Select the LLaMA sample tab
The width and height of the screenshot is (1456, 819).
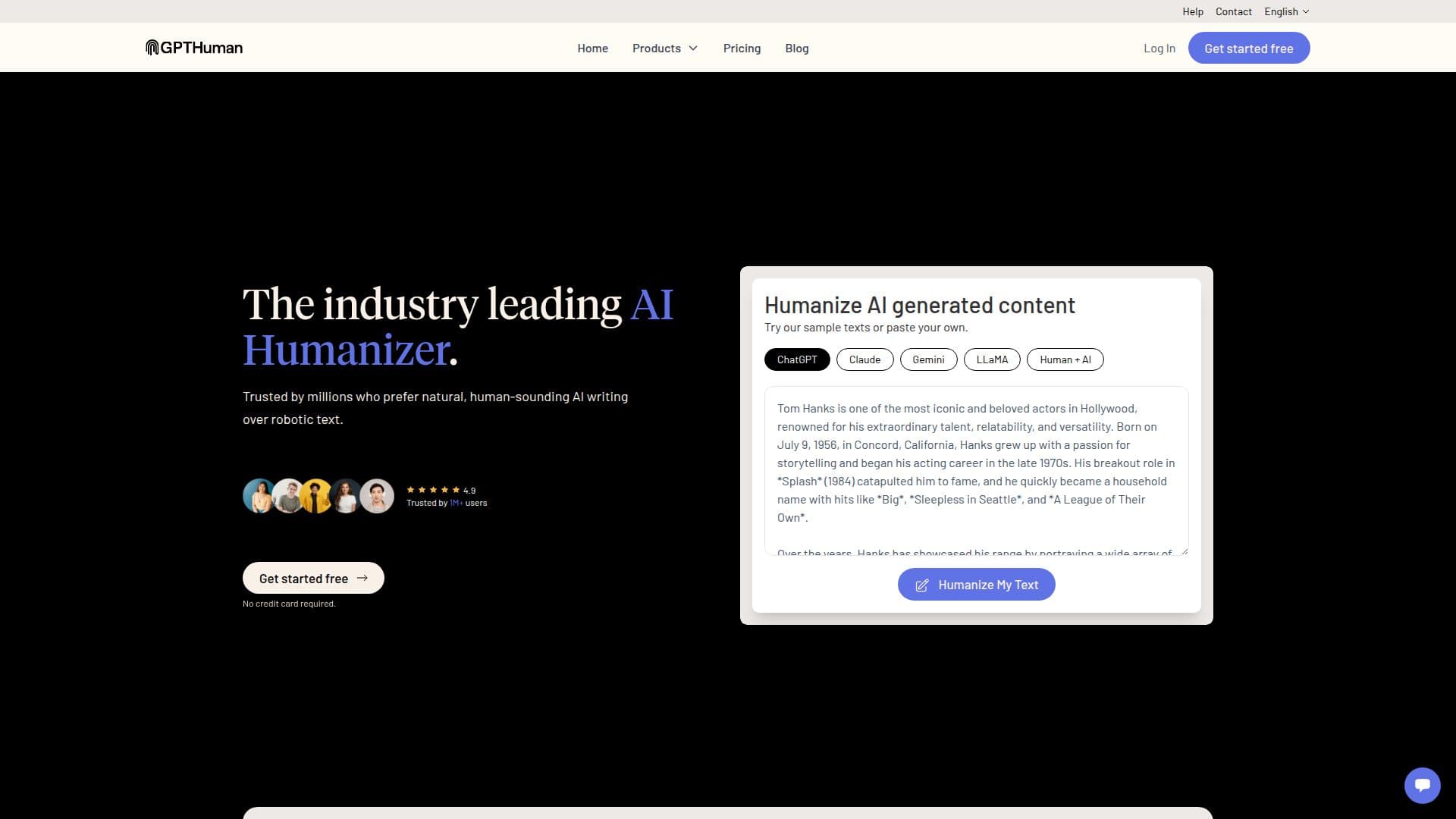click(992, 359)
